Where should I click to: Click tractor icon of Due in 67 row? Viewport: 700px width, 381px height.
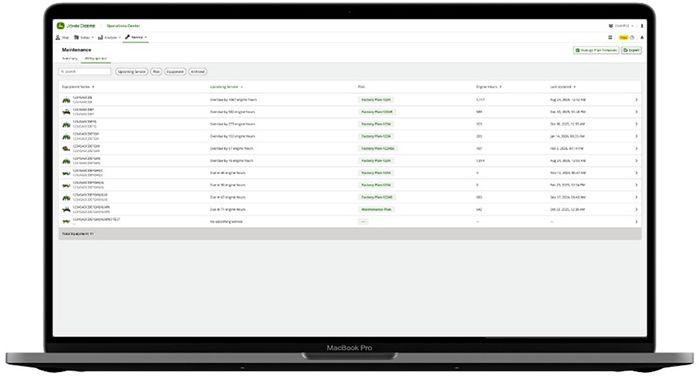tap(66, 197)
